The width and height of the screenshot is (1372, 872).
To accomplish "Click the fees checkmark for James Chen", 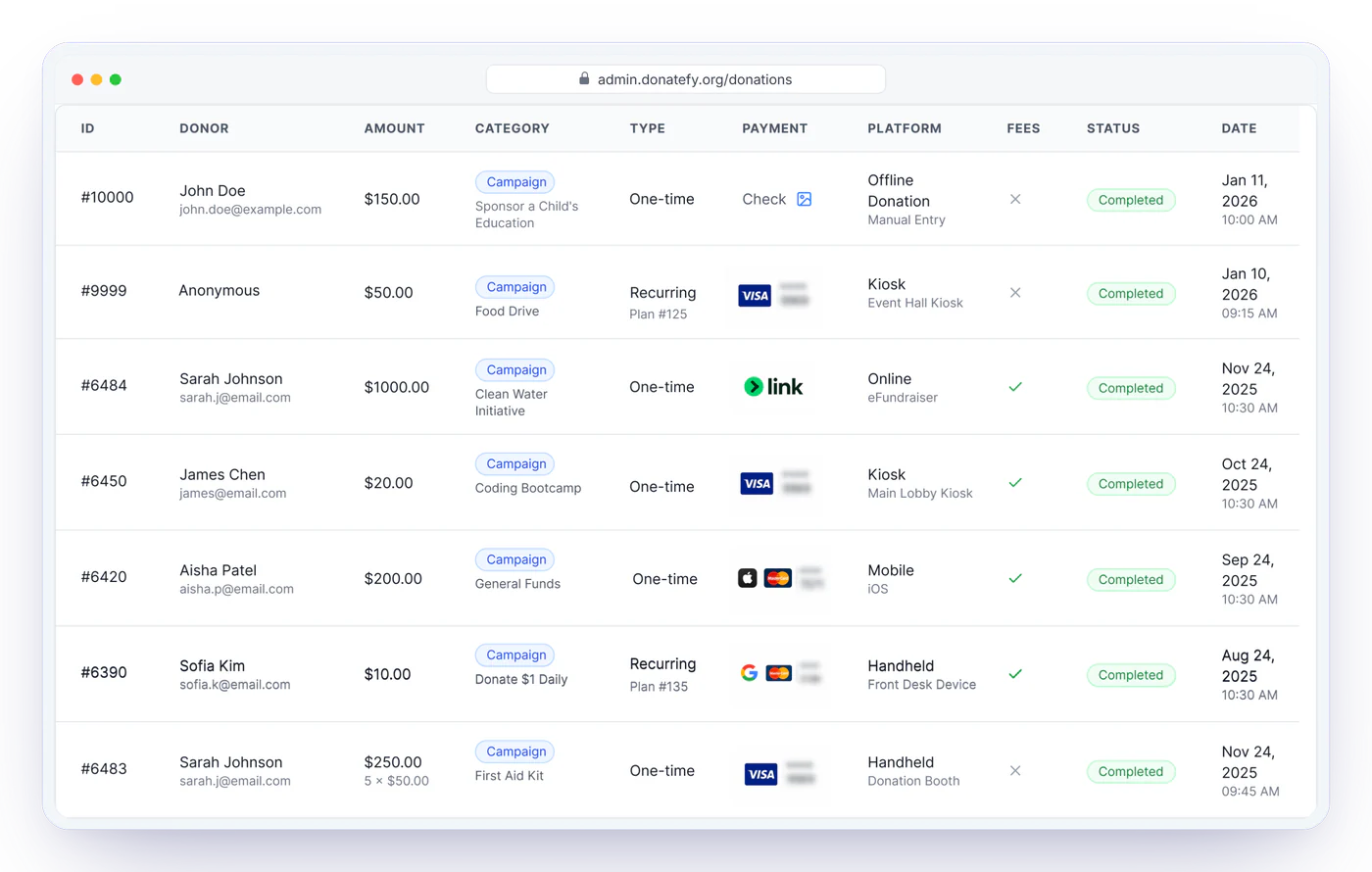I will (1015, 483).
